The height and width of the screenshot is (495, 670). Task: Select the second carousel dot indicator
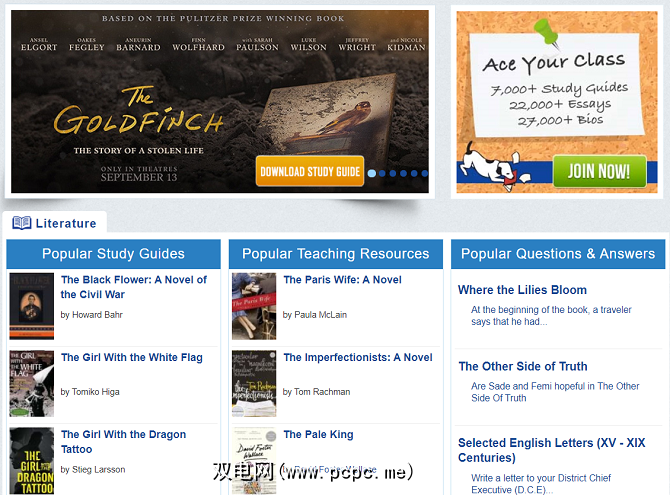pyautogui.click(x=382, y=173)
